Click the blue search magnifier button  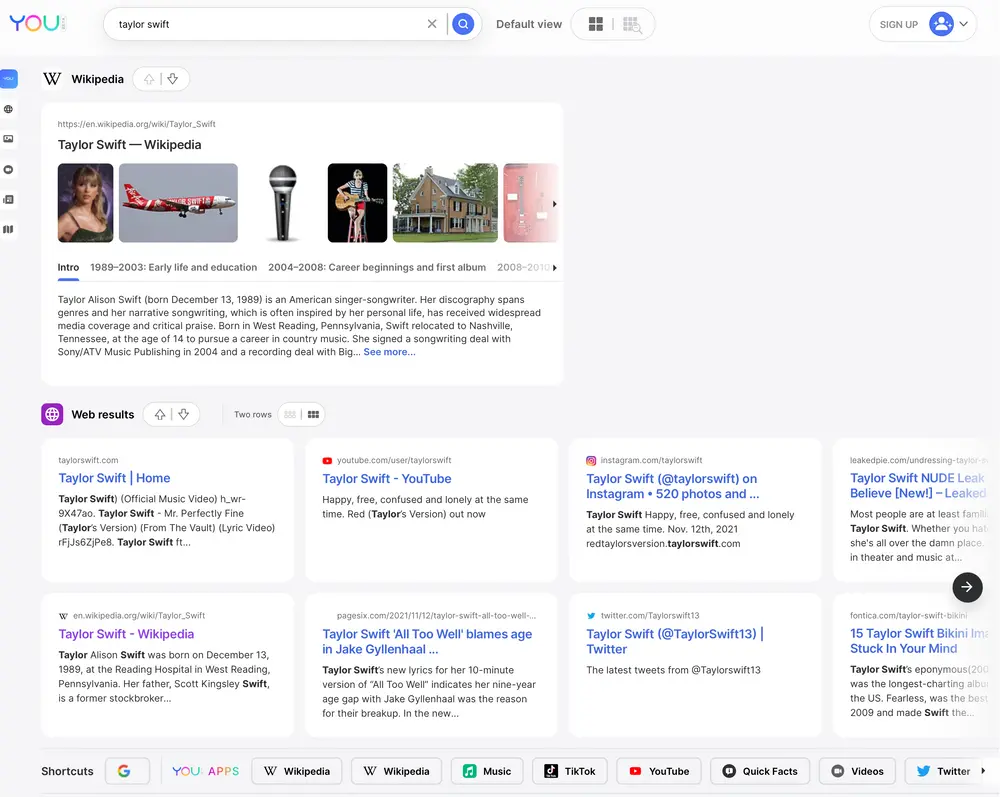pyautogui.click(x=462, y=24)
